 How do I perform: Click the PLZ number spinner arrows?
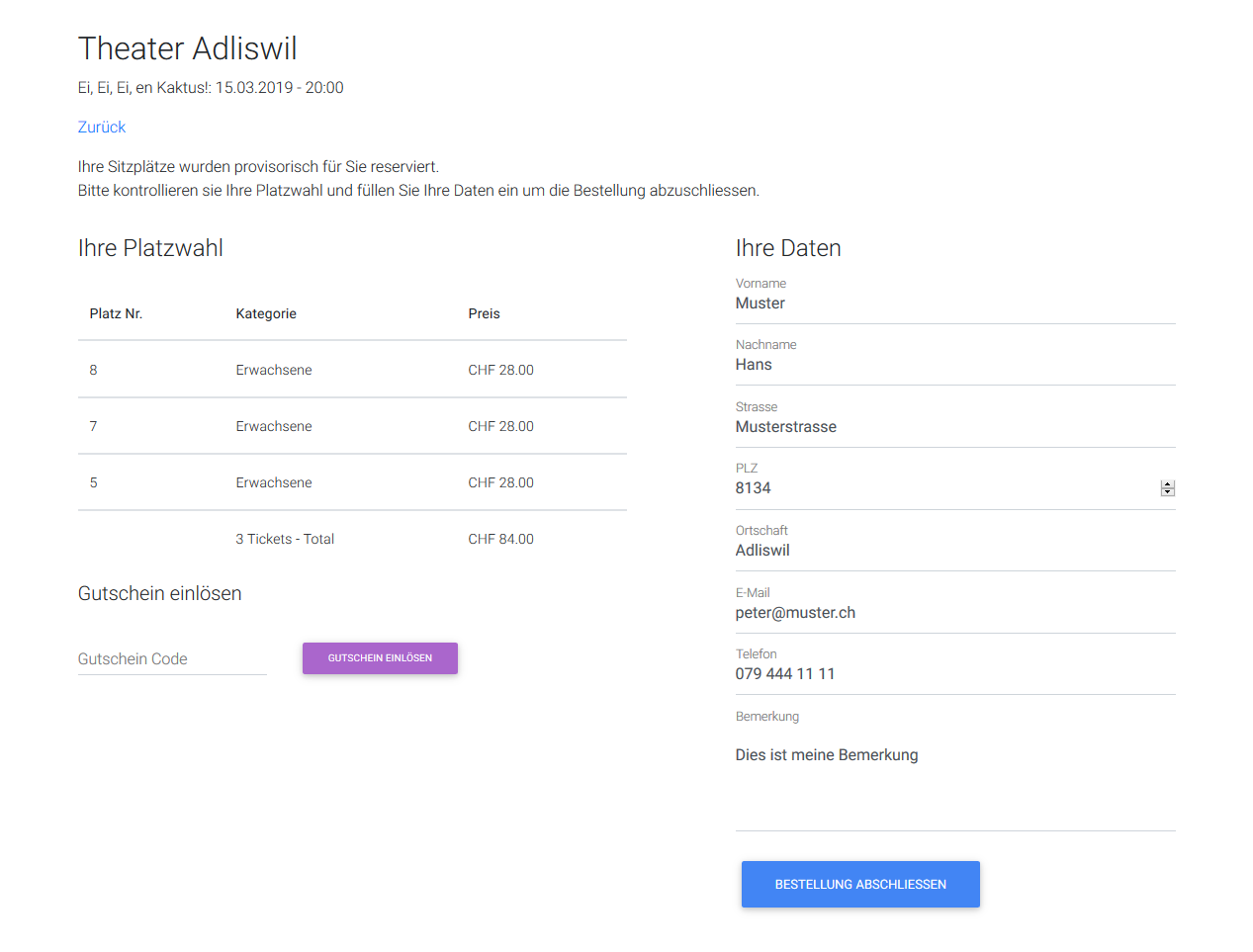1168,488
